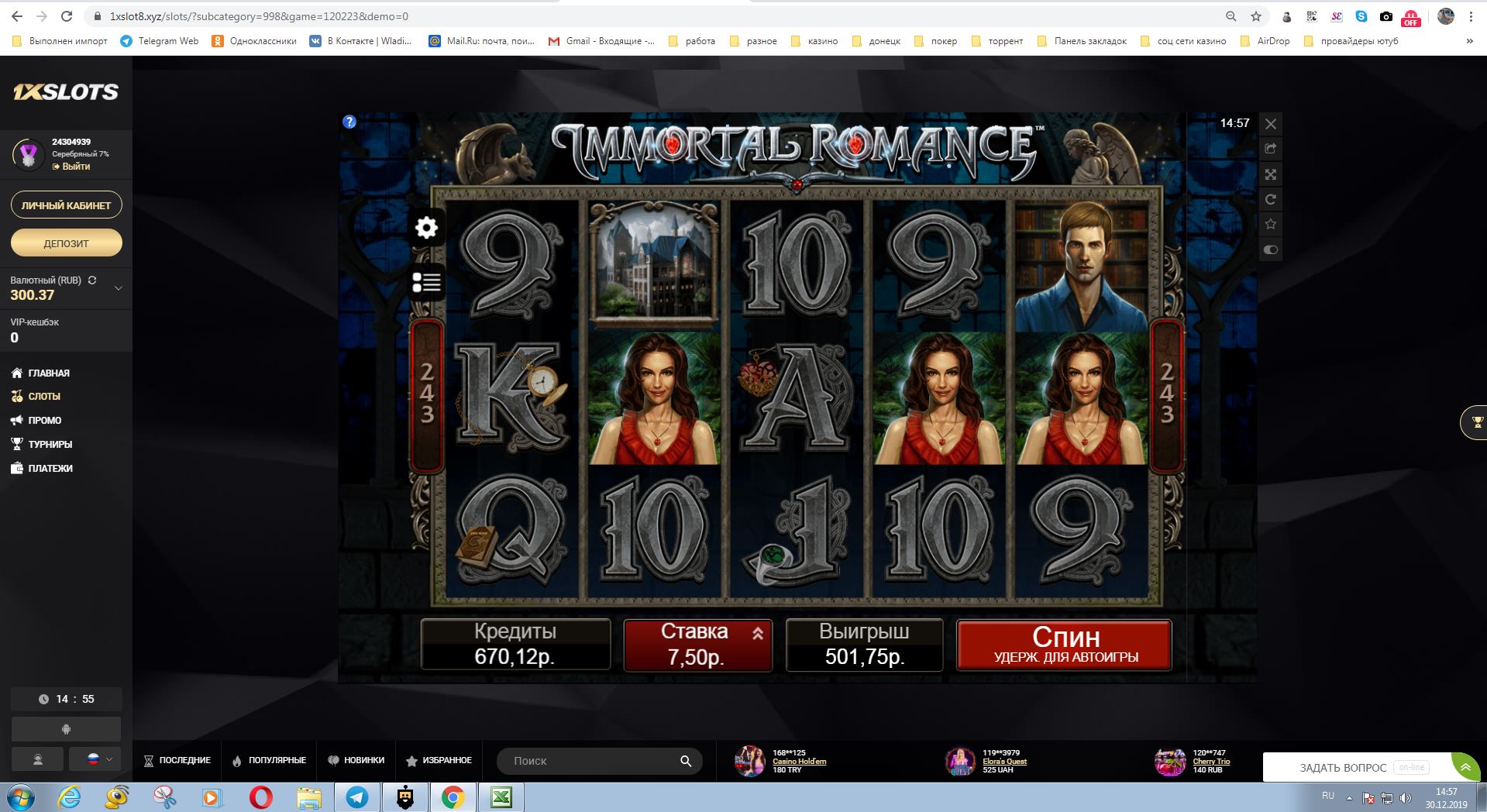Open the ТУРНИРЫ section
1487x812 pixels.
point(42,444)
